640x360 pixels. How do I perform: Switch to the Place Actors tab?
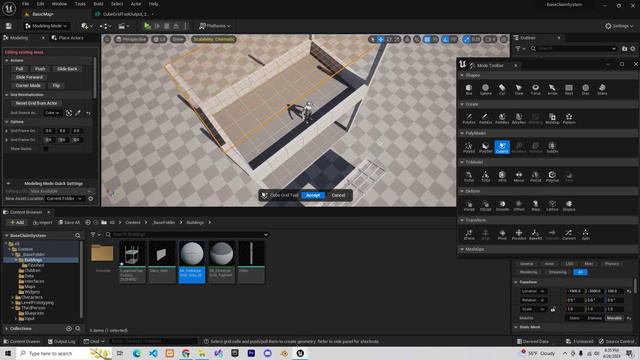67,38
